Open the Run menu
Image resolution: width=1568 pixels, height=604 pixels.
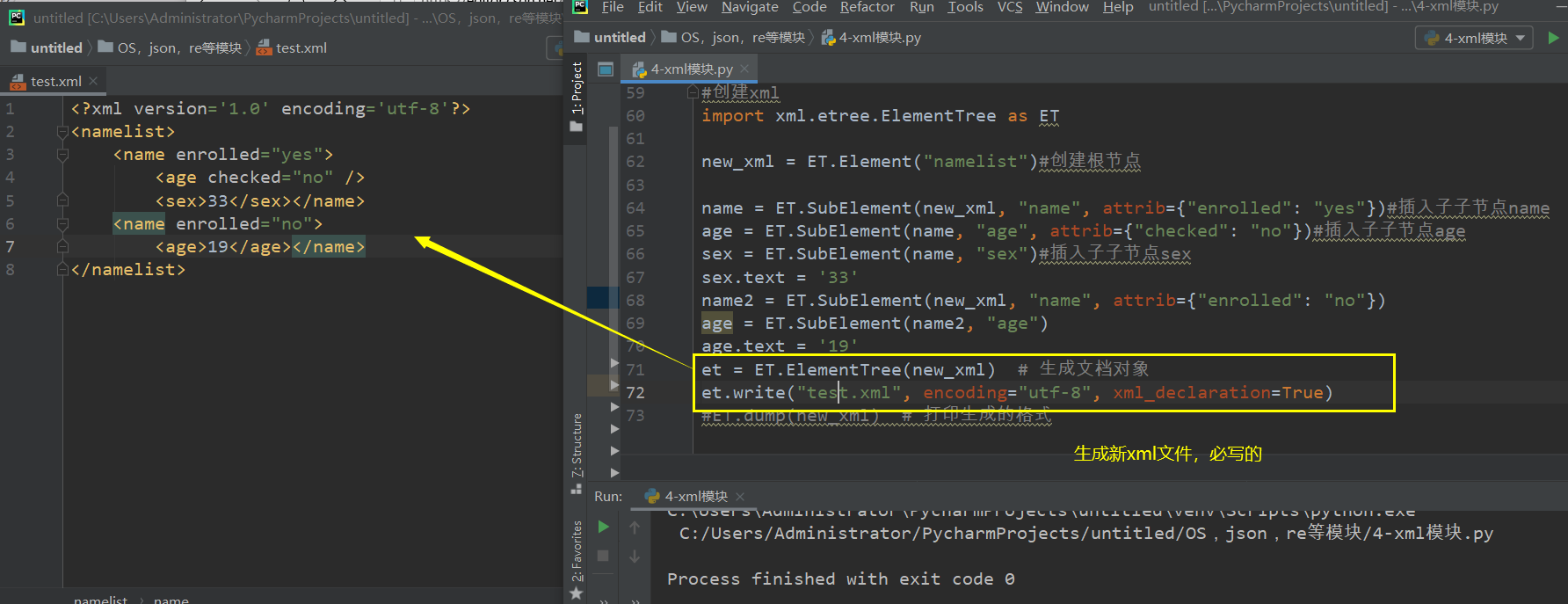pyautogui.click(x=922, y=7)
